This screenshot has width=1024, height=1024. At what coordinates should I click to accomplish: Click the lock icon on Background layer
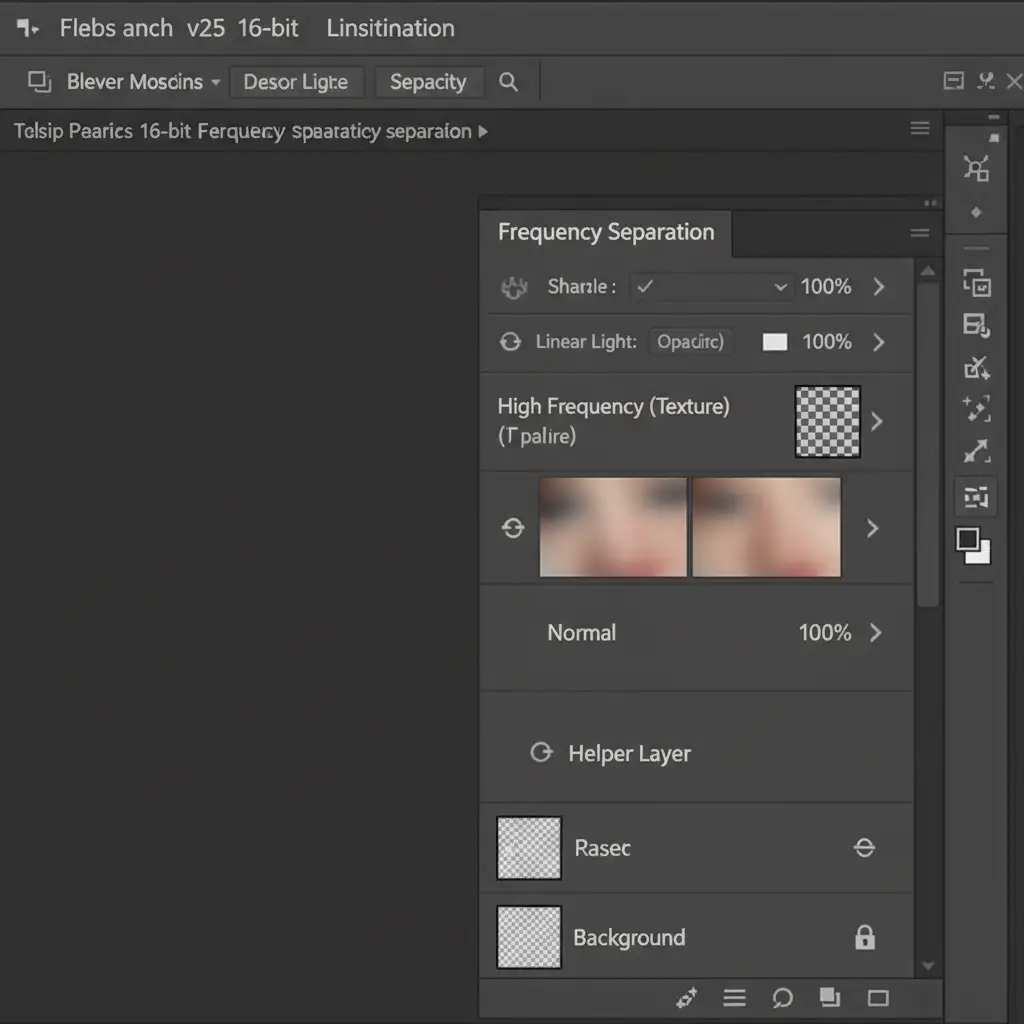(865, 937)
